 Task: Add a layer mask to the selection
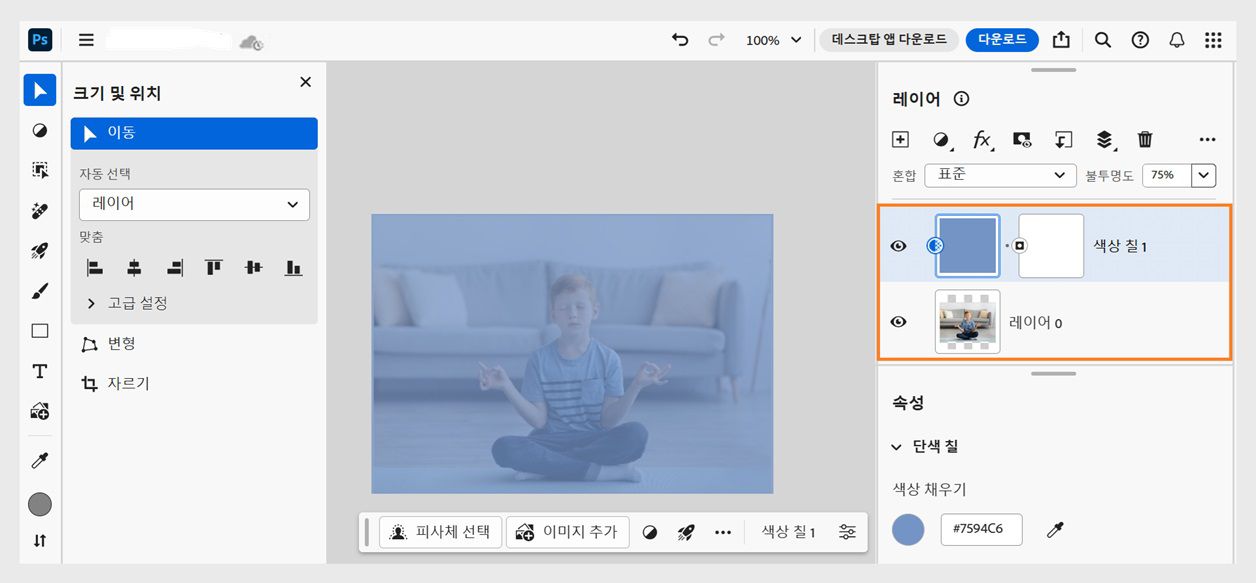[1022, 140]
